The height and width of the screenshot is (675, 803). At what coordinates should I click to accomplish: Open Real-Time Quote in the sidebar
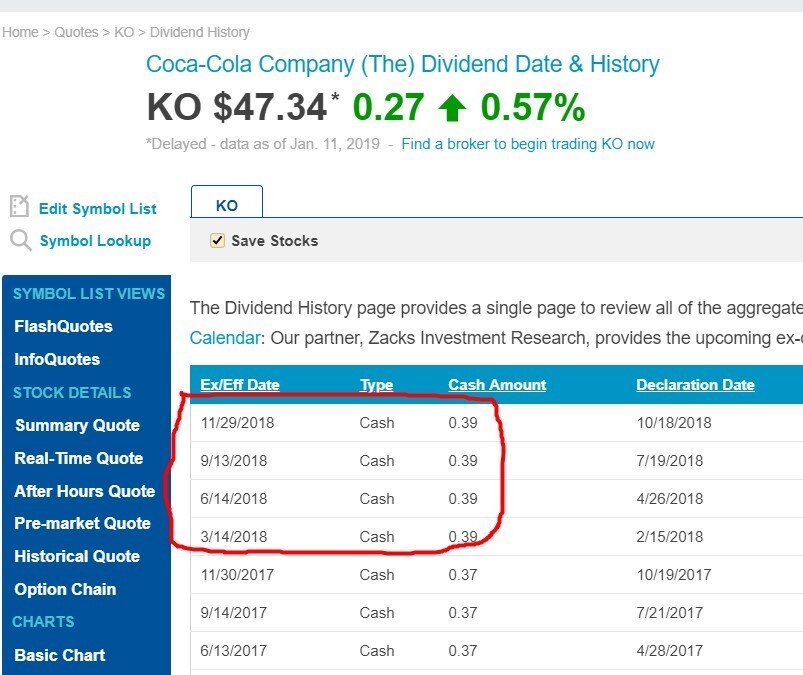(79, 458)
